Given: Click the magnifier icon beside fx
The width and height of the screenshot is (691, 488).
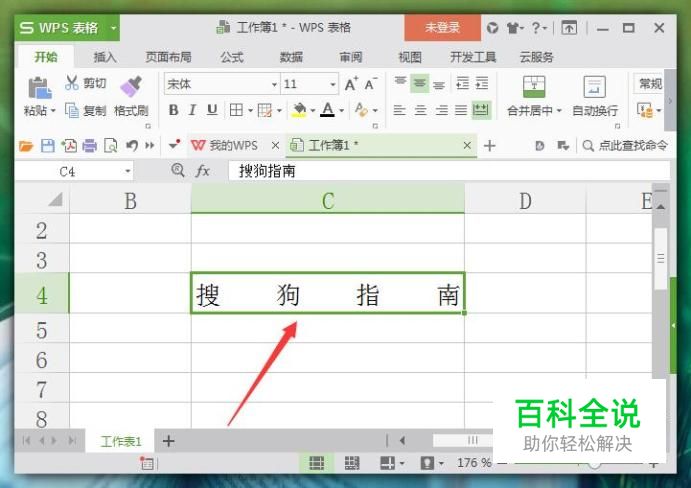Looking at the screenshot, I should pyautogui.click(x=178, y=170).
